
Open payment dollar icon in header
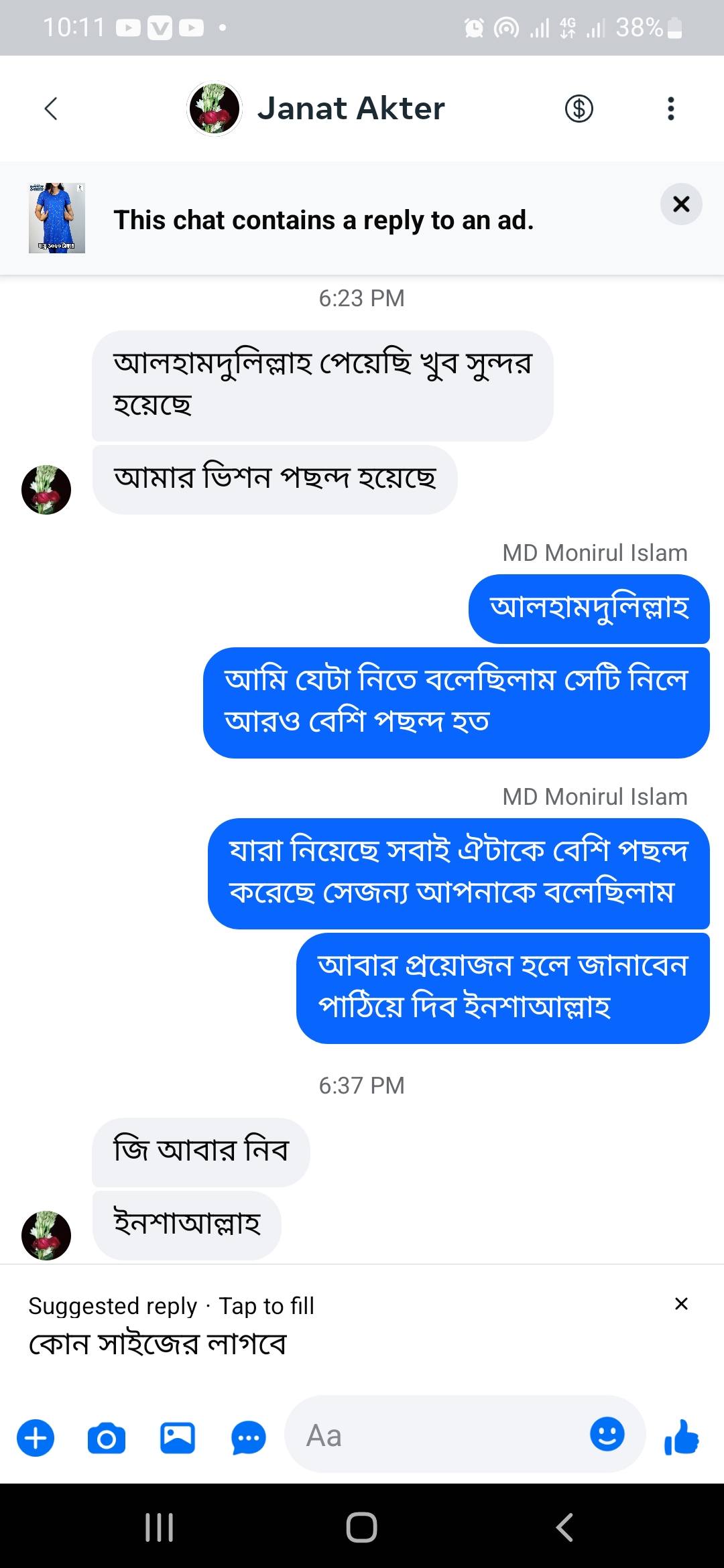point(579,109)
